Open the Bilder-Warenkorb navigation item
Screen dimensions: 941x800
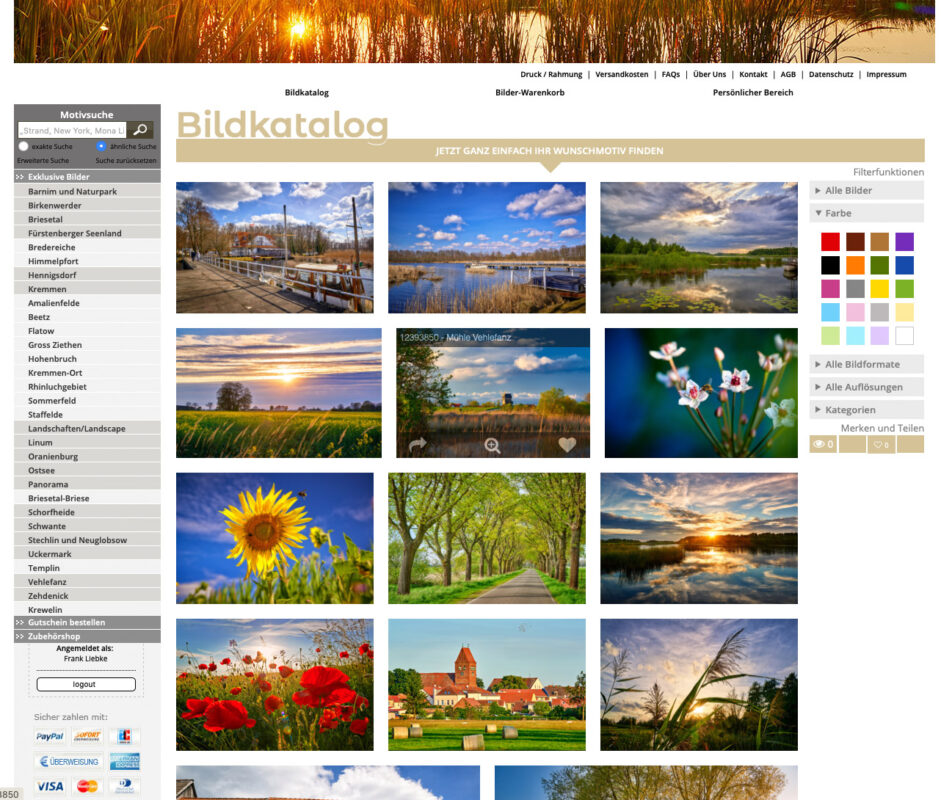coord(530,92)
